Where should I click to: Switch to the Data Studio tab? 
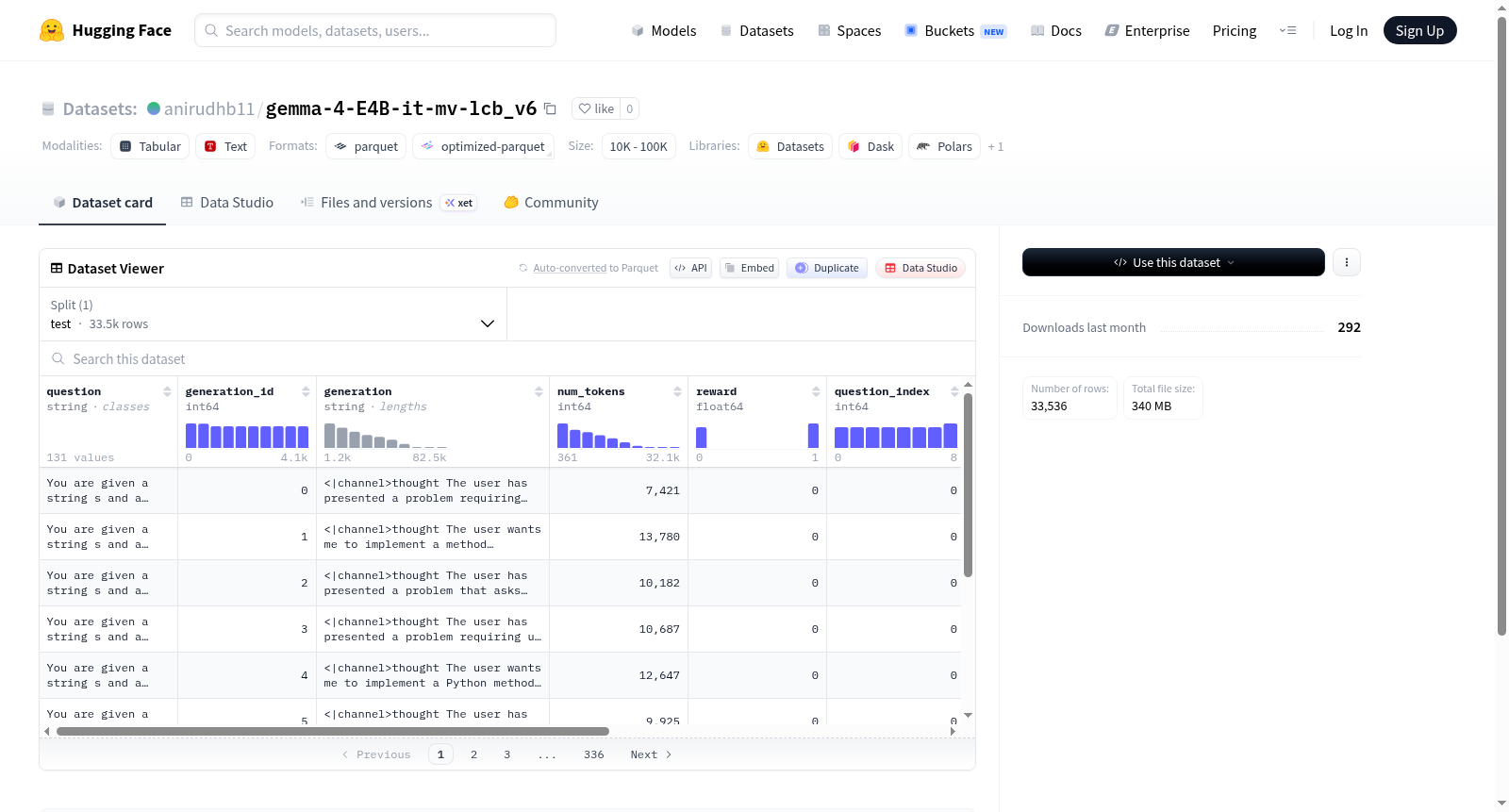point(227,202)
